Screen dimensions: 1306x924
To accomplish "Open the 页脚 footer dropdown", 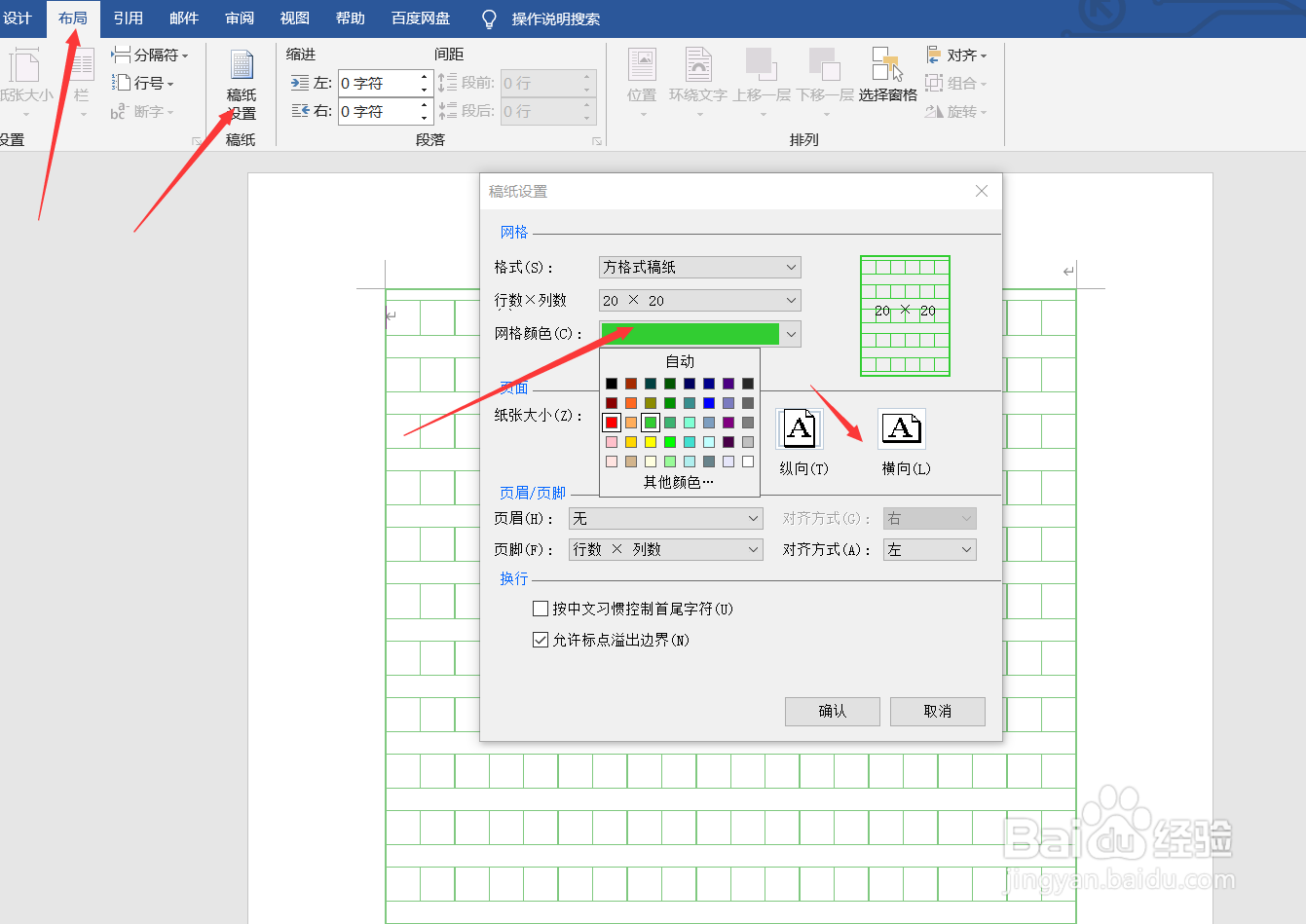I will click(x=666, y=550).
